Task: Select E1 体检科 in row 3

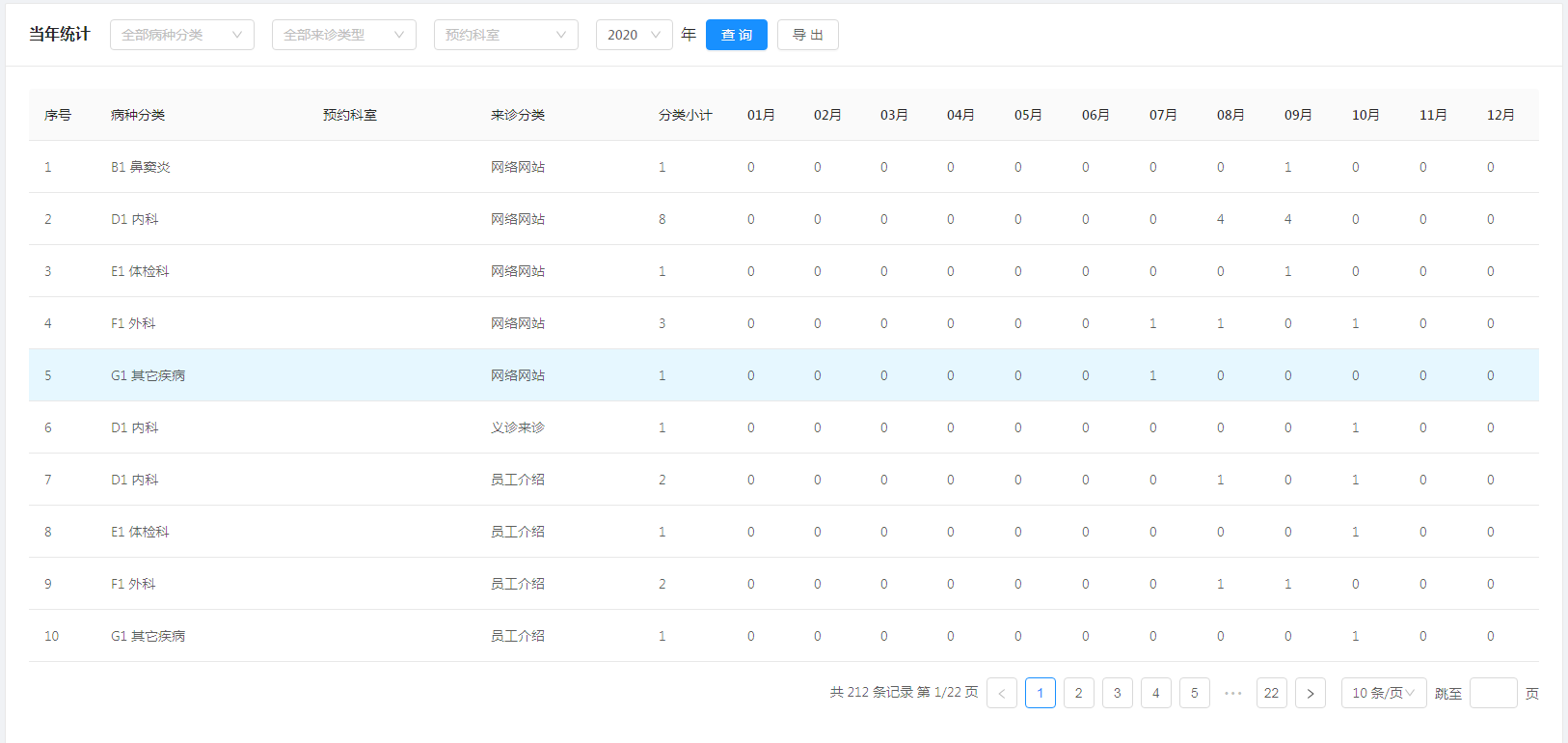Action: tap(140, 271)
